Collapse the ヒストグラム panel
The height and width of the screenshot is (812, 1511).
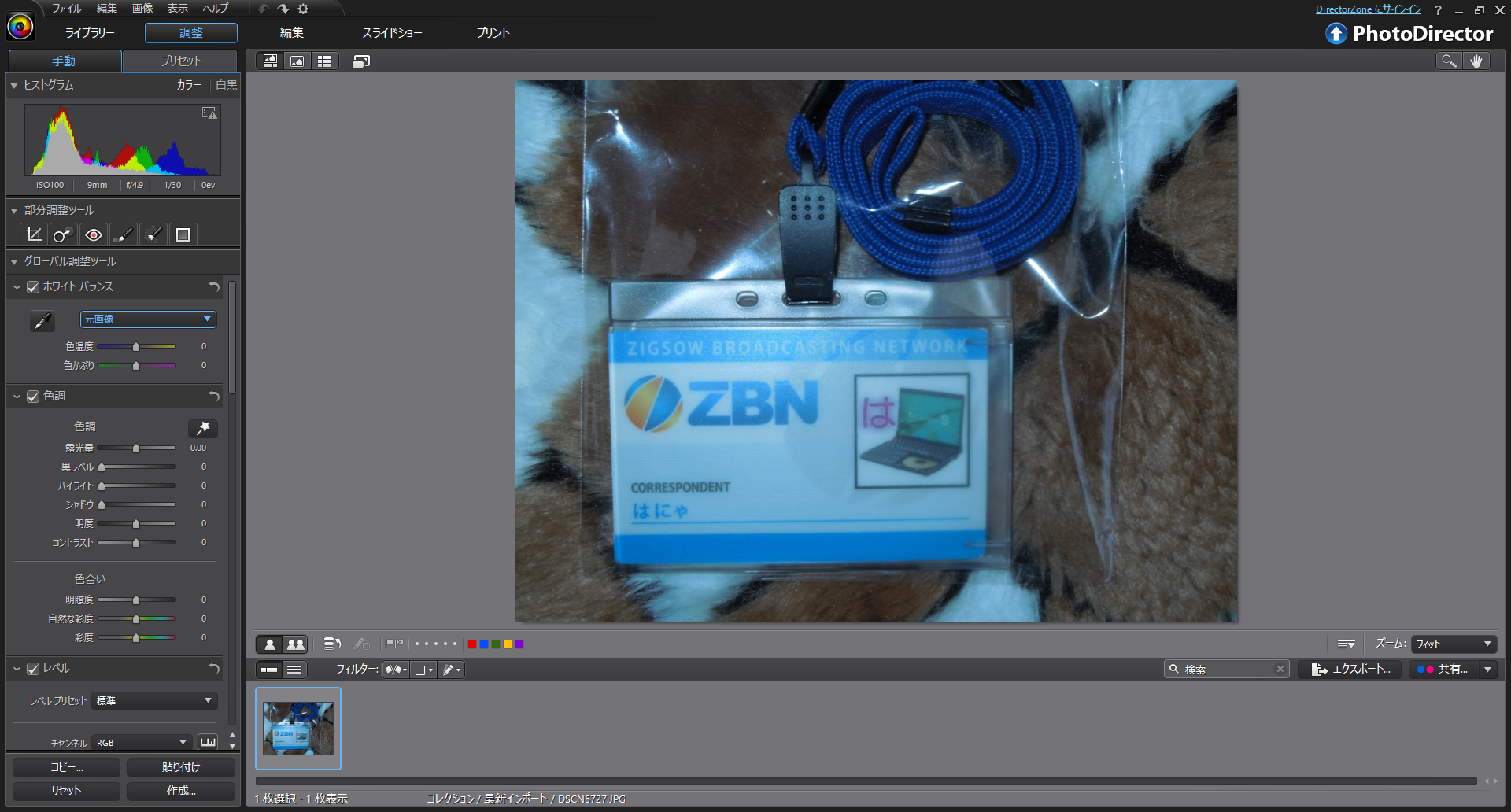pyautogui.click(x=14, y=85)
